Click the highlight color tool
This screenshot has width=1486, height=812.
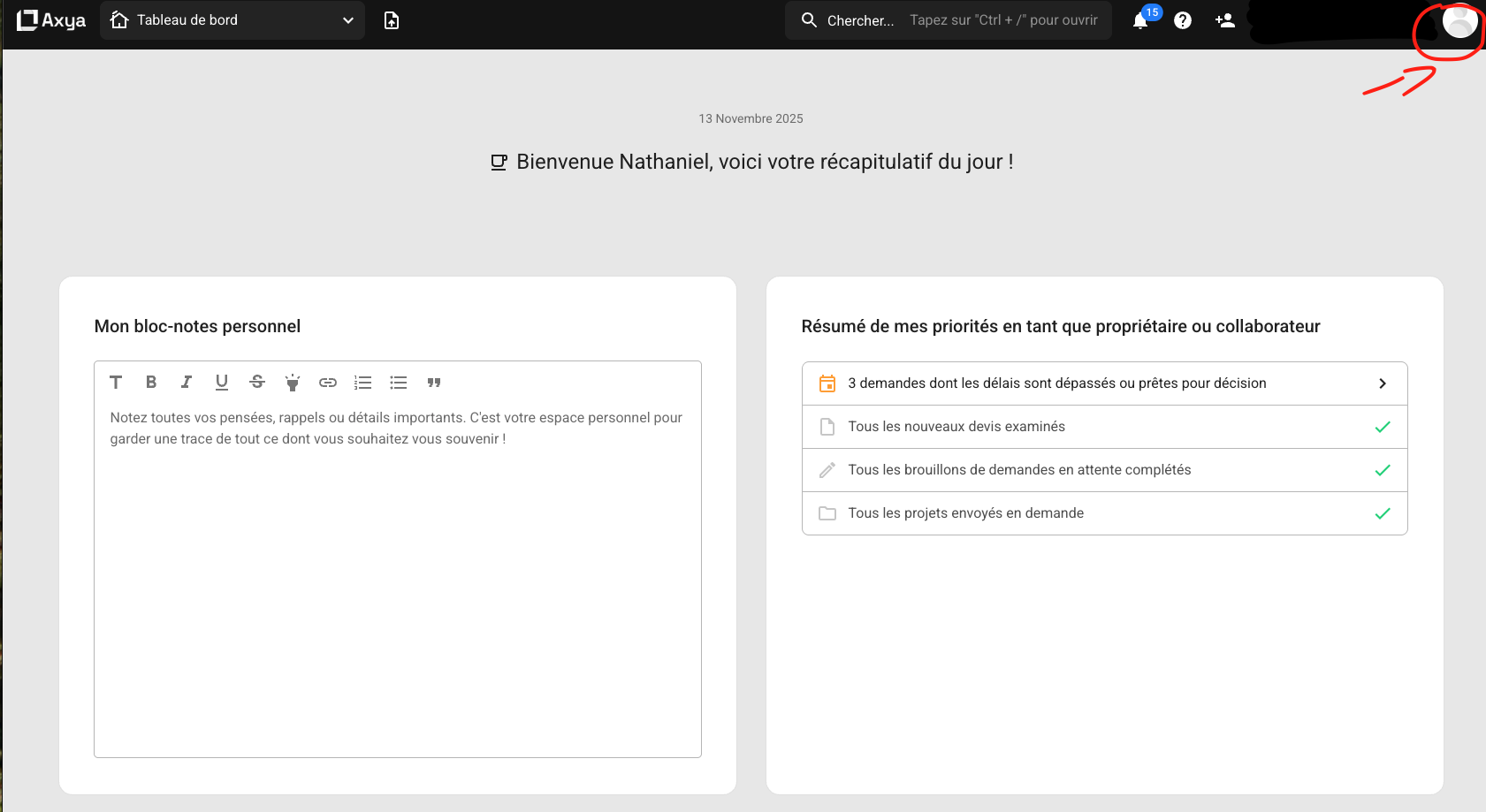293,383
